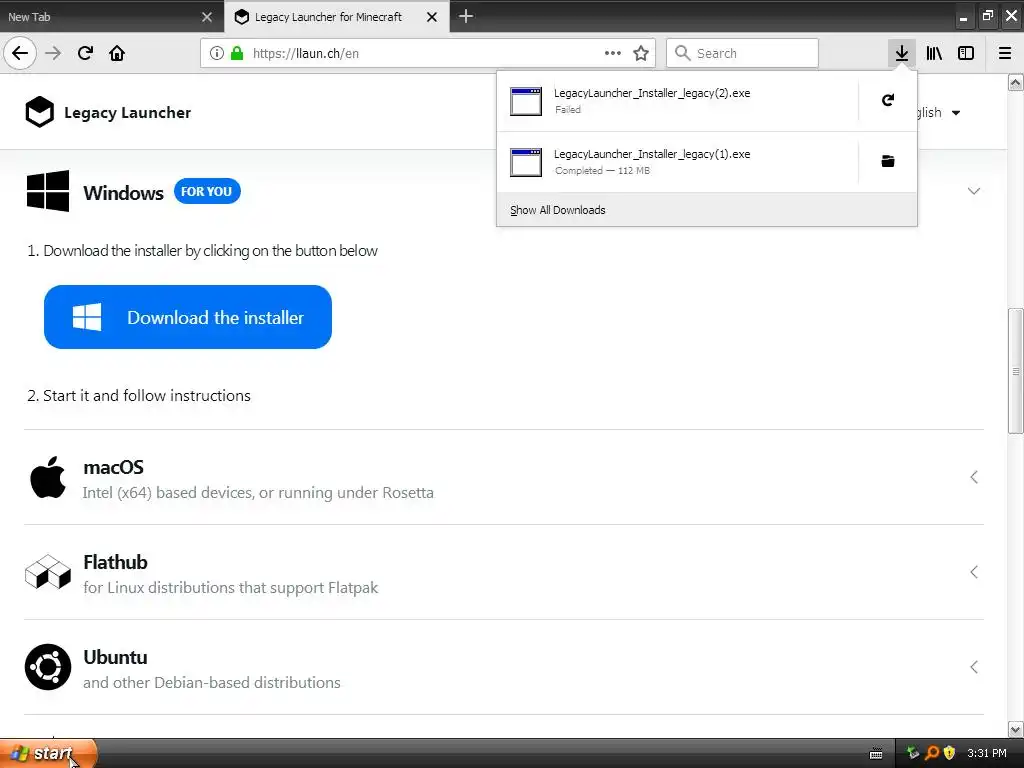
Task: Close the Legacy Launcher for Minecraft tab
Action: 432,17
